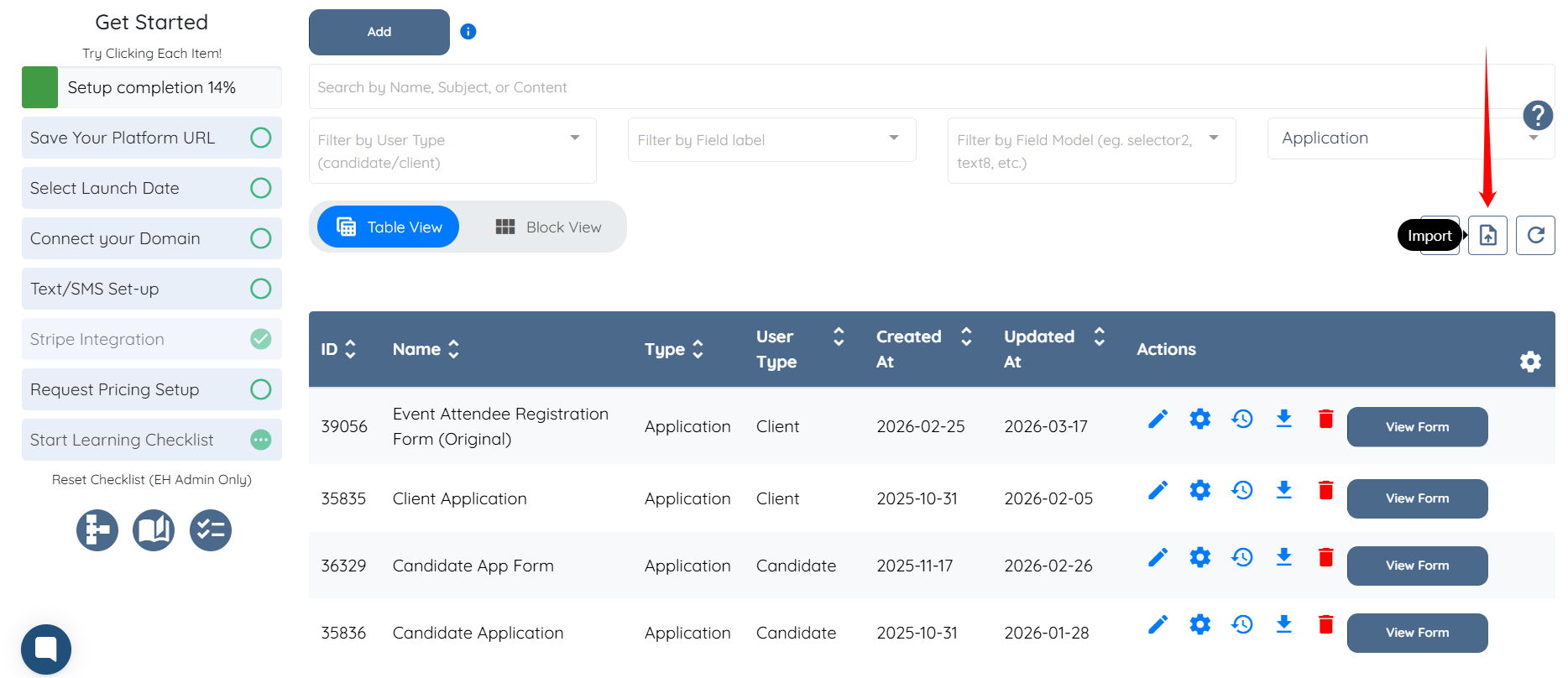
Task: Open the Filter by Field Model dropdown
Action: coord(1090,151)
